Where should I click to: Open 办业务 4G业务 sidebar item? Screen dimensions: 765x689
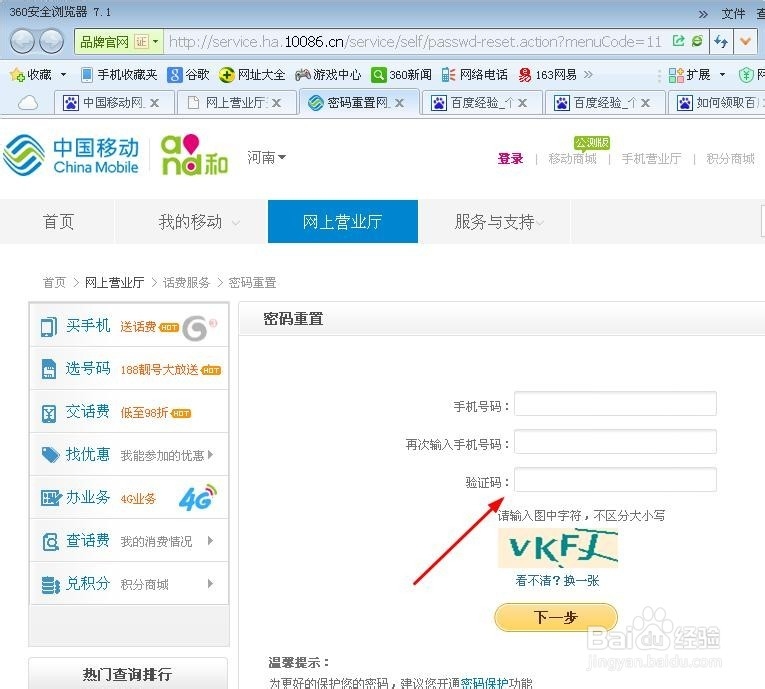point(129,497)
